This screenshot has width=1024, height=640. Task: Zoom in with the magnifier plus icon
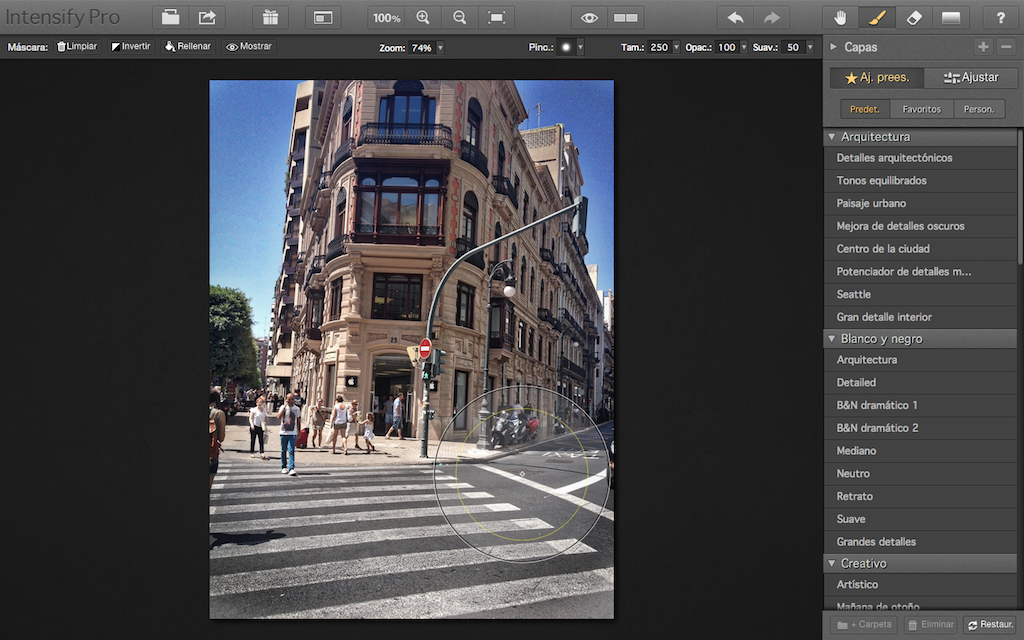[423, 18]
